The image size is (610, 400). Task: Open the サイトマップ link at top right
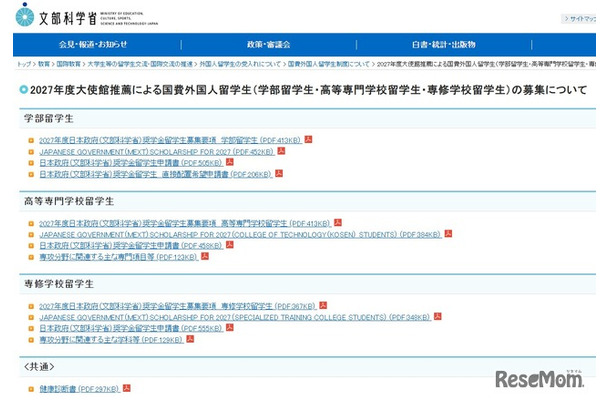click(580, 18)
